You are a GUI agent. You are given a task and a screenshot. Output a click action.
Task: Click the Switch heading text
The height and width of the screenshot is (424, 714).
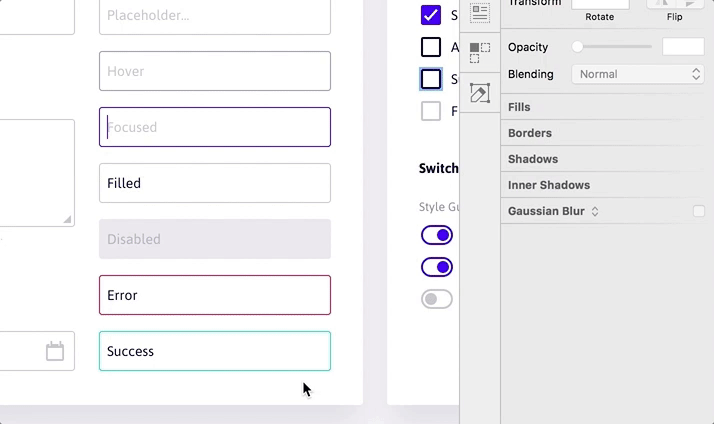[439, 169]
